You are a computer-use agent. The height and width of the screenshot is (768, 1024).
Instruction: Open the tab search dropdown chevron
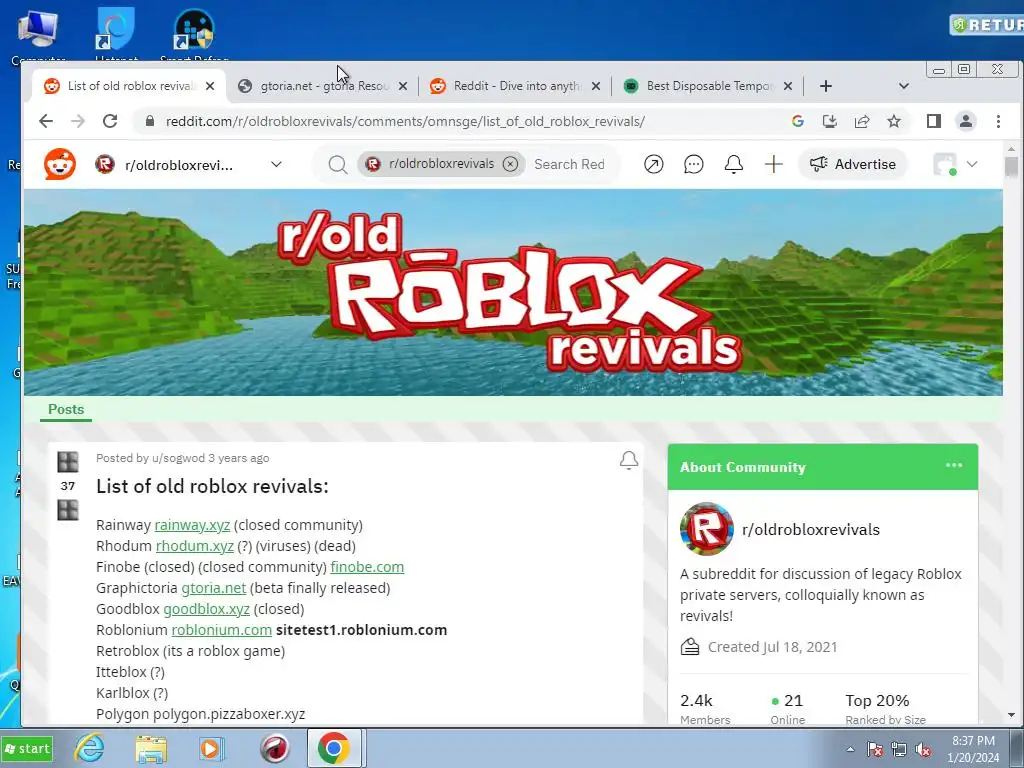[904, 86]
